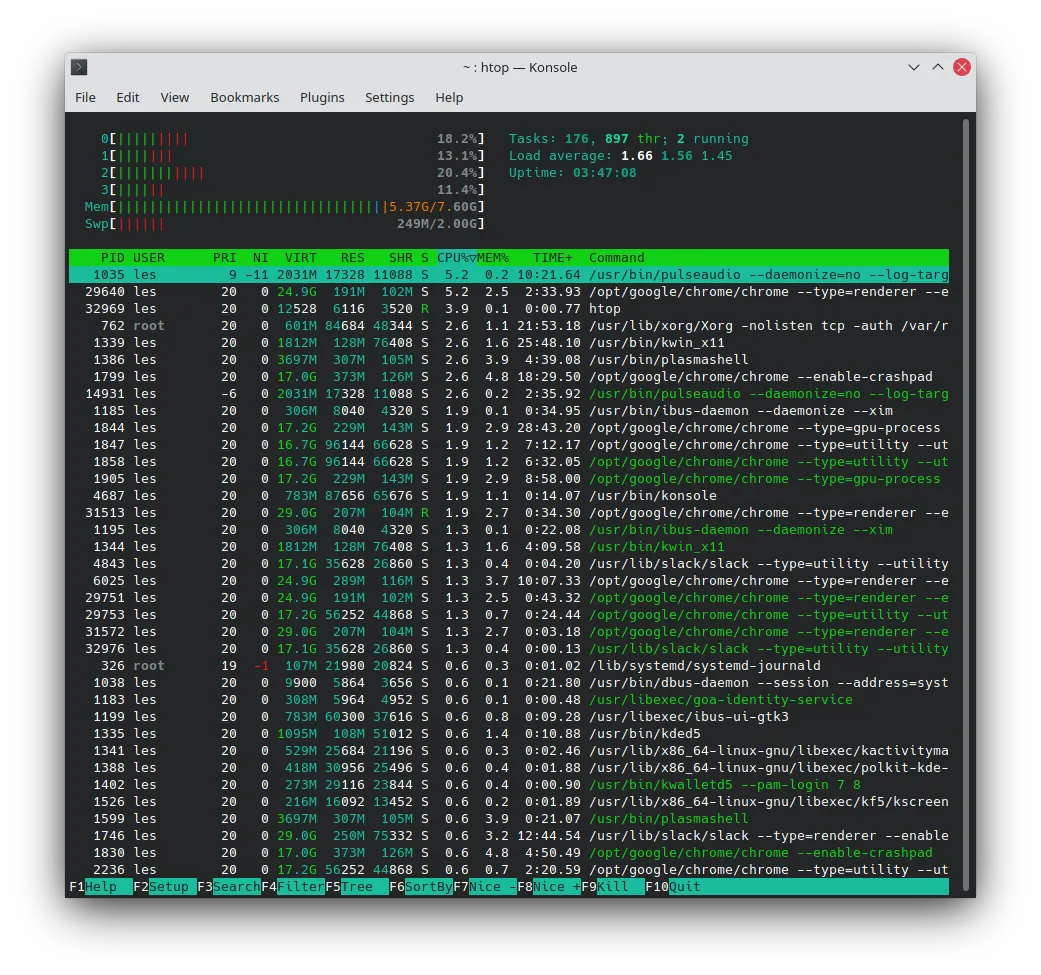1041x975 pixels.
Task: Click the CPU 0 usage meter bar
Action: (x=292, y=139)
